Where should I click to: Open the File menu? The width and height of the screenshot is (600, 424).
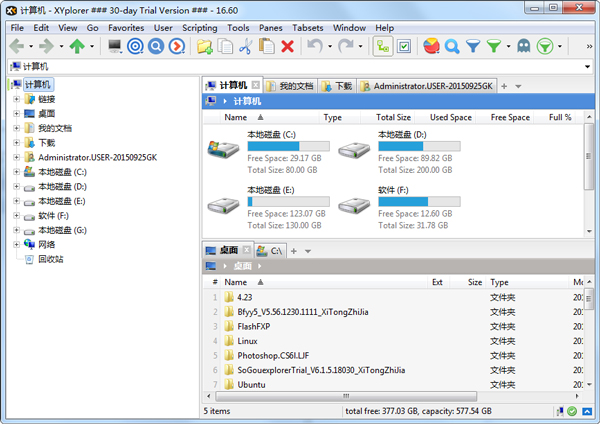click(x=17, y=28)
